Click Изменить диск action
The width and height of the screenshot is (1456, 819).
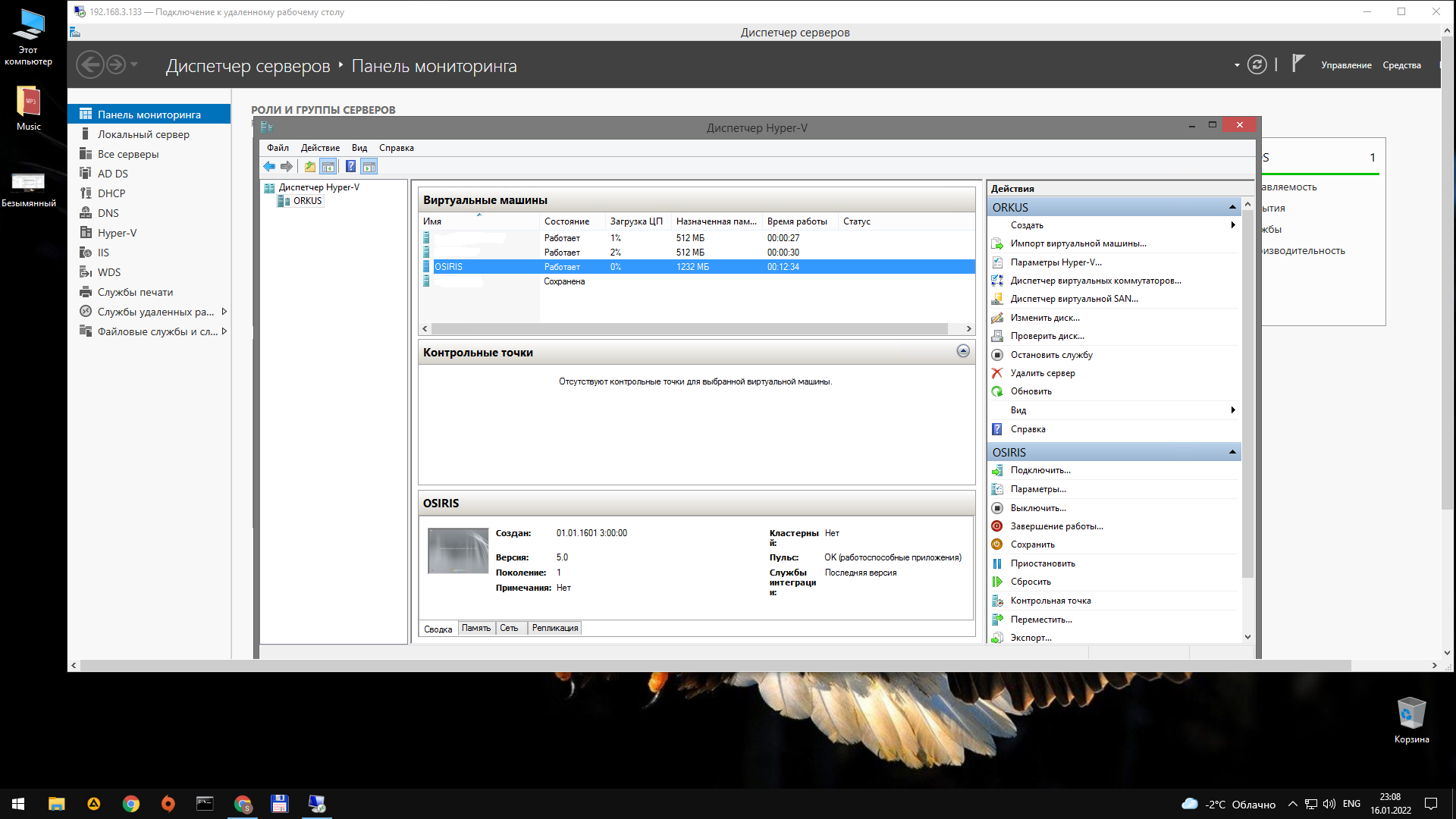coord(1045,318)
